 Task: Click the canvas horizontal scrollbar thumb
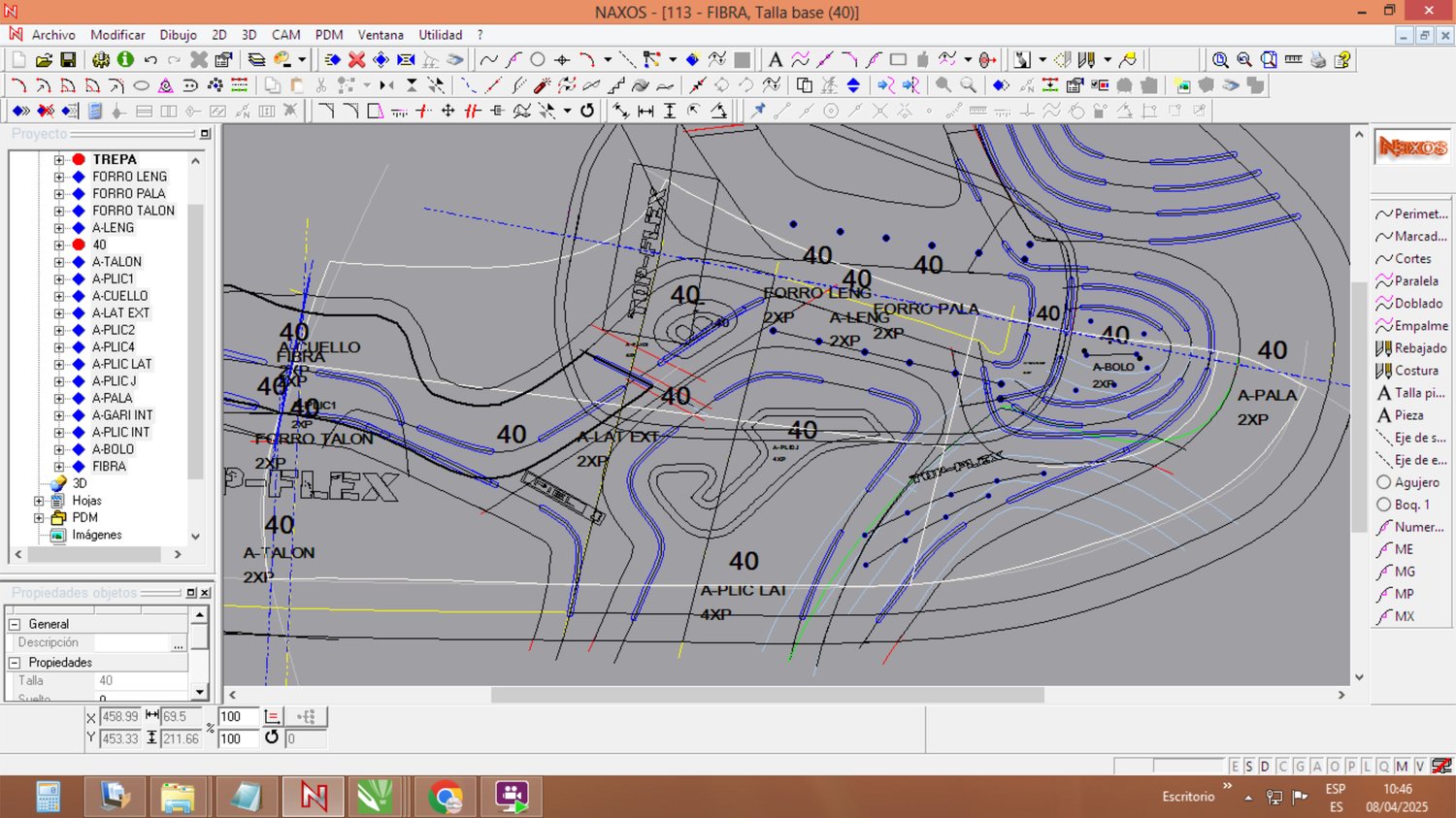pyautogui.click(x=767, y=695)
